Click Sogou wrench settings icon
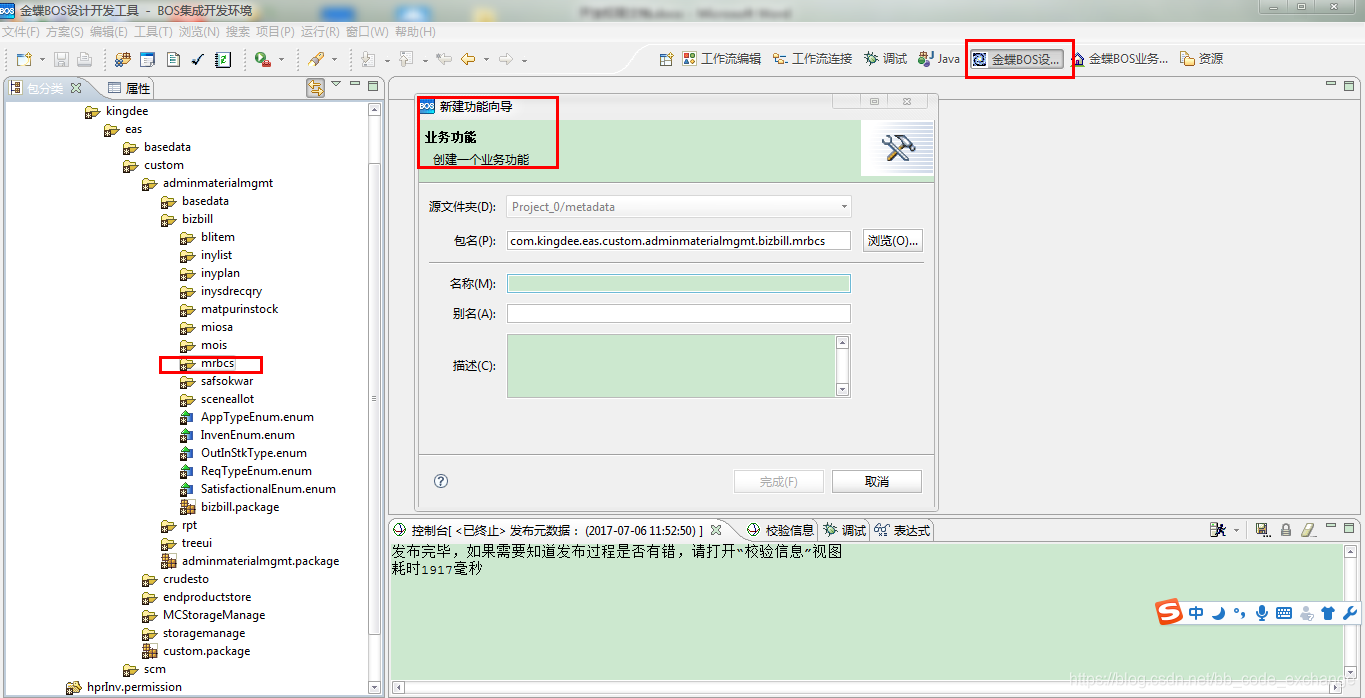Image resolution: width=1365 pixels, height=698 pixels. [1349, 613]
